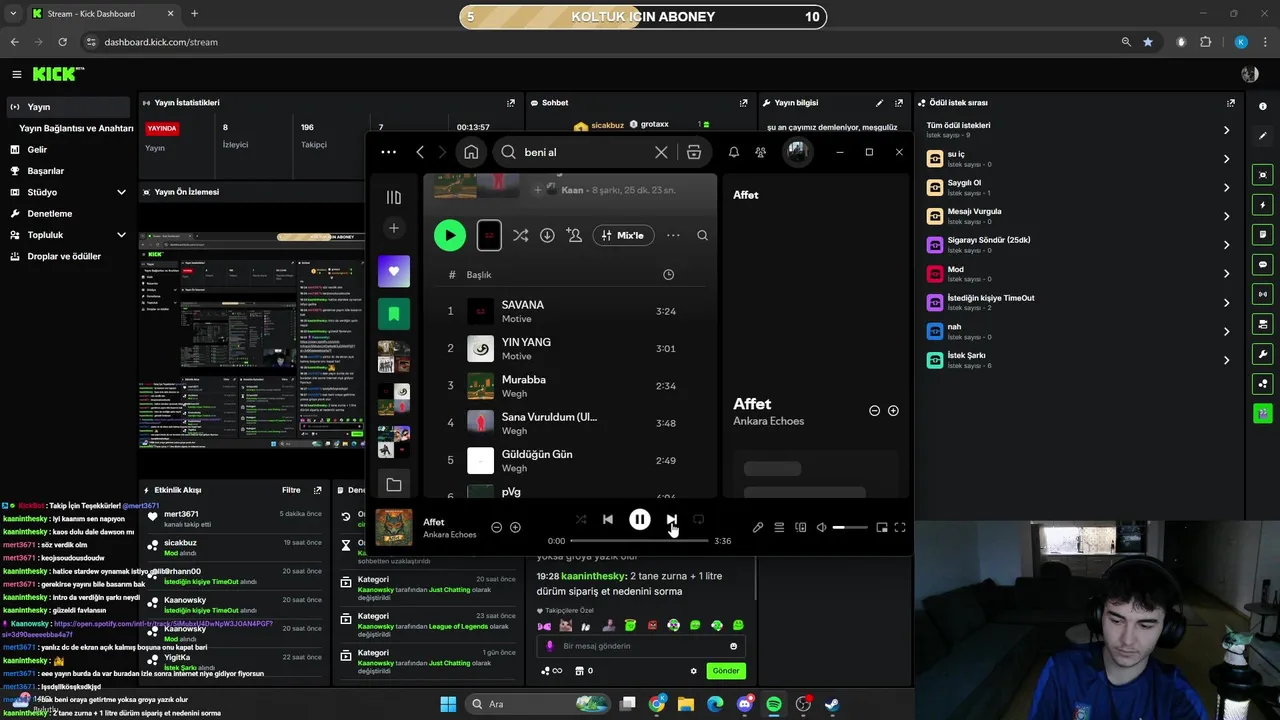Open Discord from the taskbar
1280x720 pixels.
745,704
